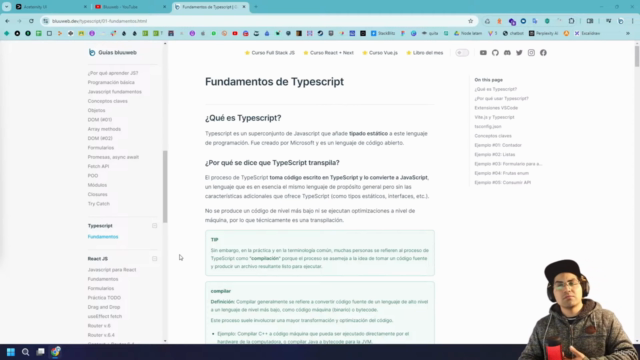This screenshot has width=640, height=360.
Task: Open Libro del mes link
Action: (424, 53)
